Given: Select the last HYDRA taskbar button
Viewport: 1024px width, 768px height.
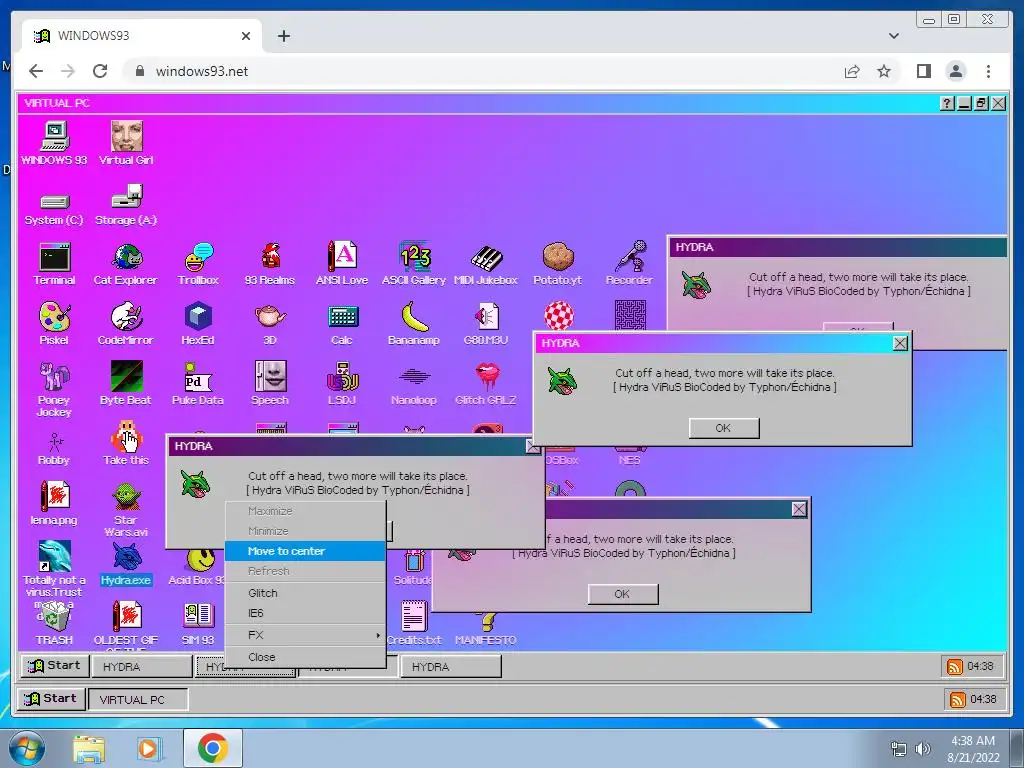Looking at the screenshot, I should (451, 667).
